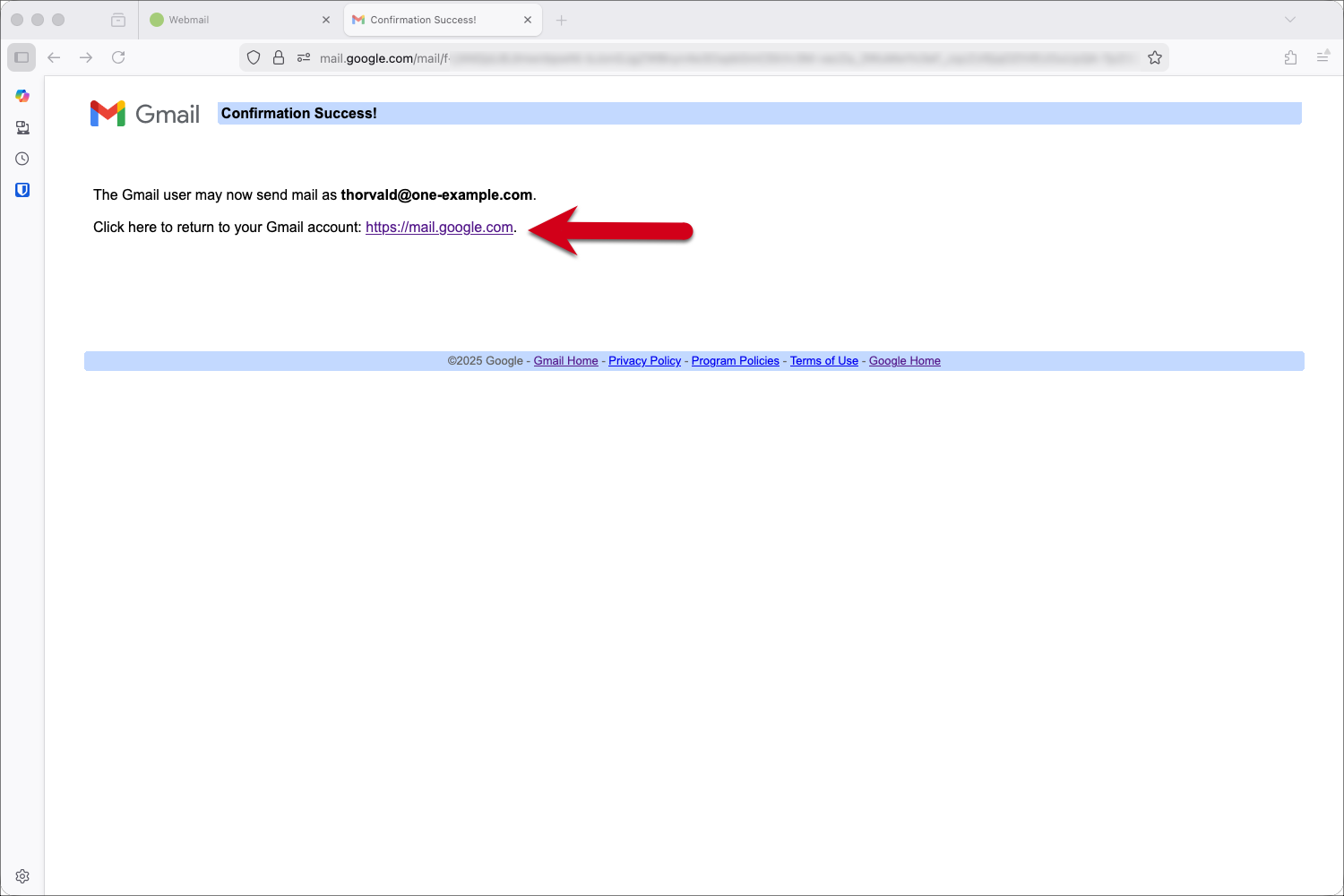1344x896 pixels.
Task: Open the History sidebar clock icon
Action: [x=22, y=159]
